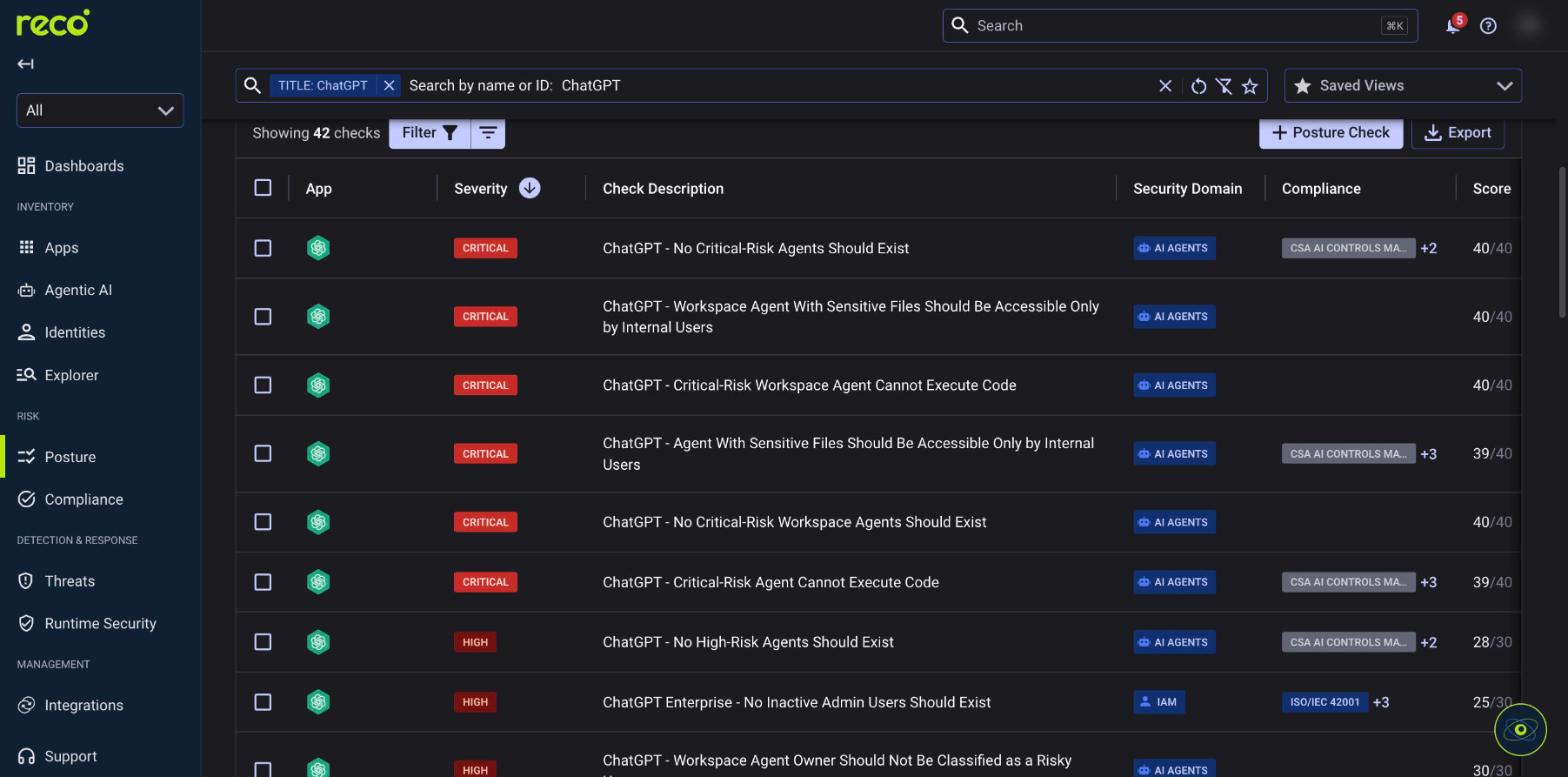Open Integrations in the sidebar
The width and height of the screenshot is (1568, 777).
pyautogui.click(x=84, y=705)
